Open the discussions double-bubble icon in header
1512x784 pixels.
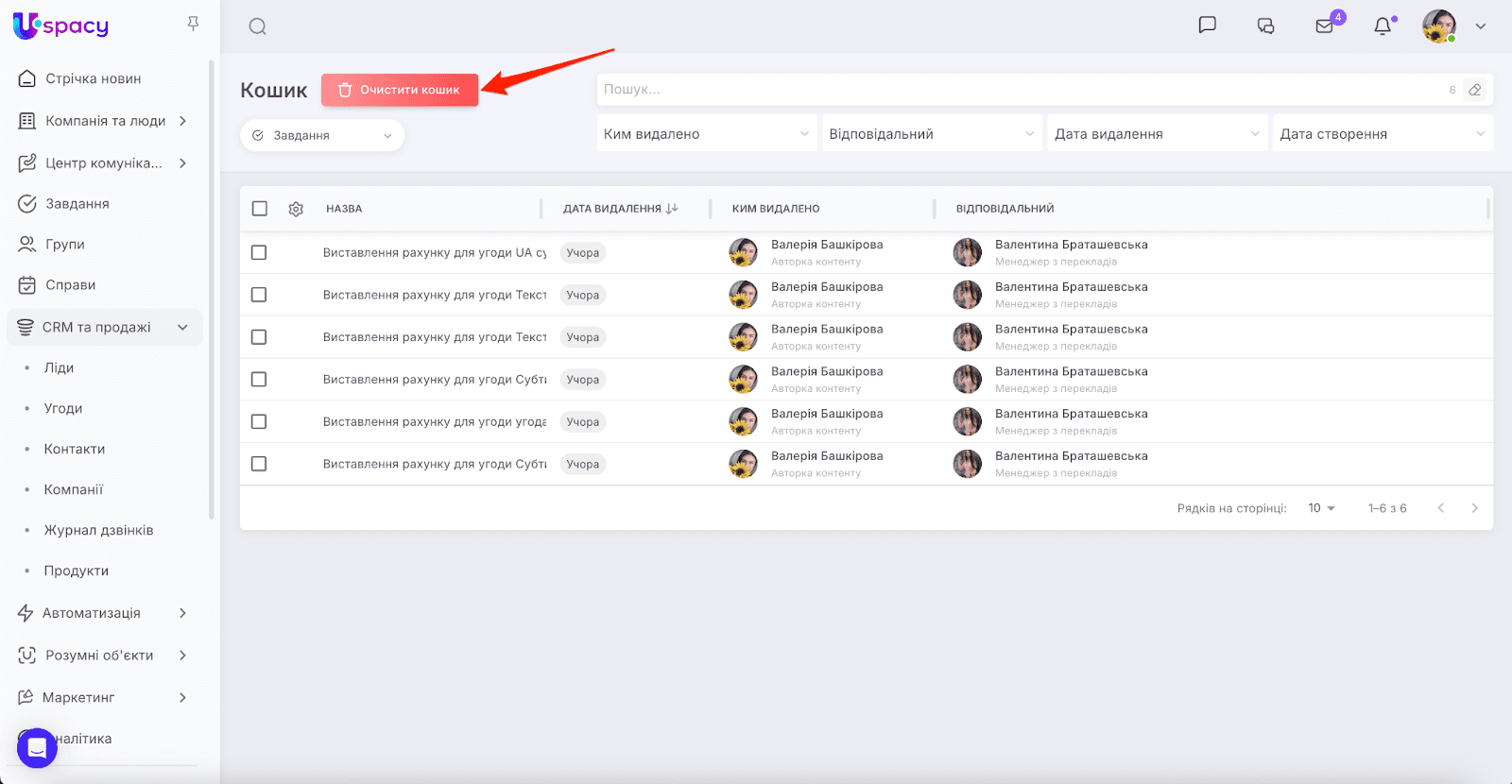pos(1265,26)
